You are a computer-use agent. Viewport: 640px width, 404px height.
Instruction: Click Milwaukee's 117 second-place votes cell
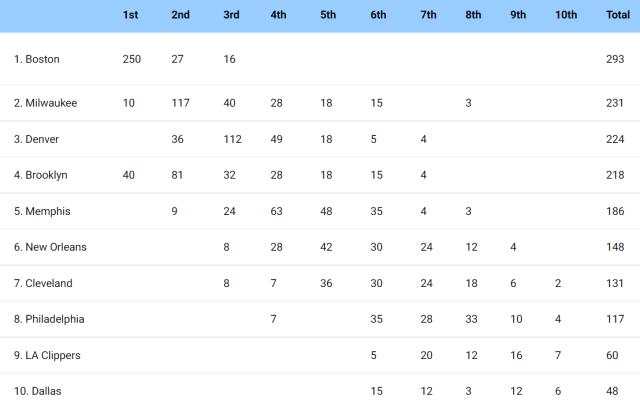[x=180, y=103]
